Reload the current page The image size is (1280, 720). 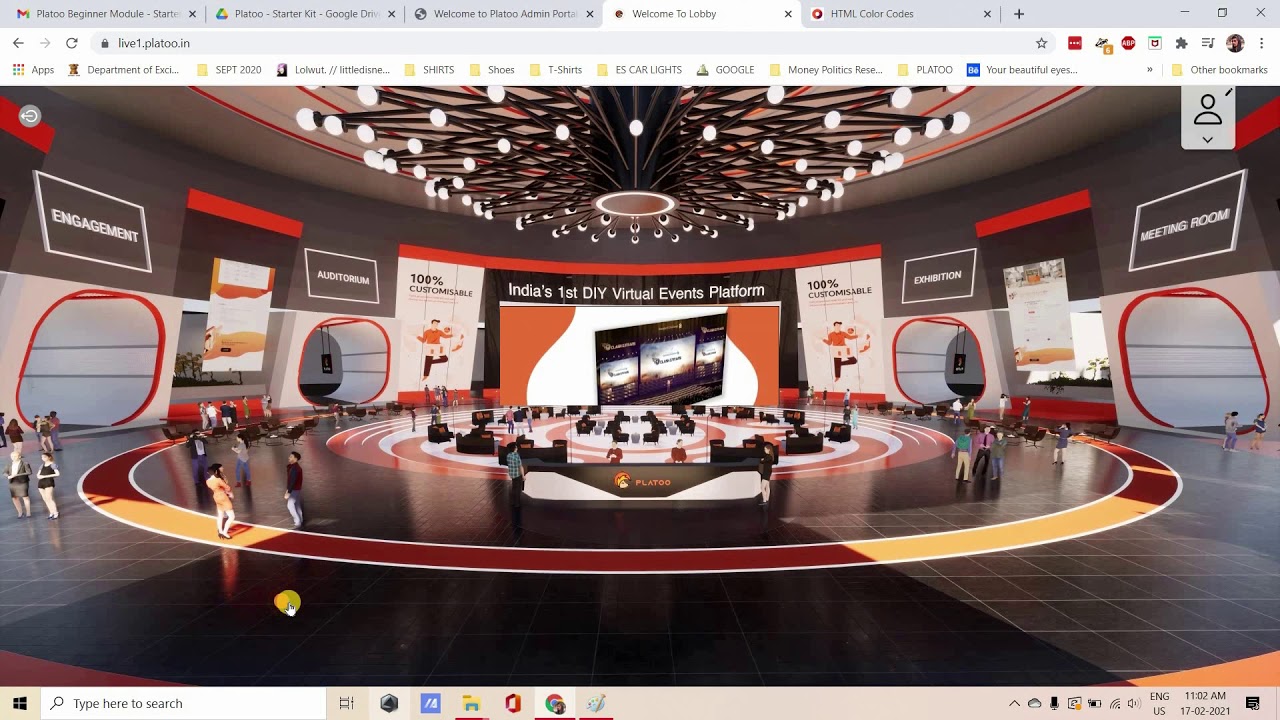72,43
